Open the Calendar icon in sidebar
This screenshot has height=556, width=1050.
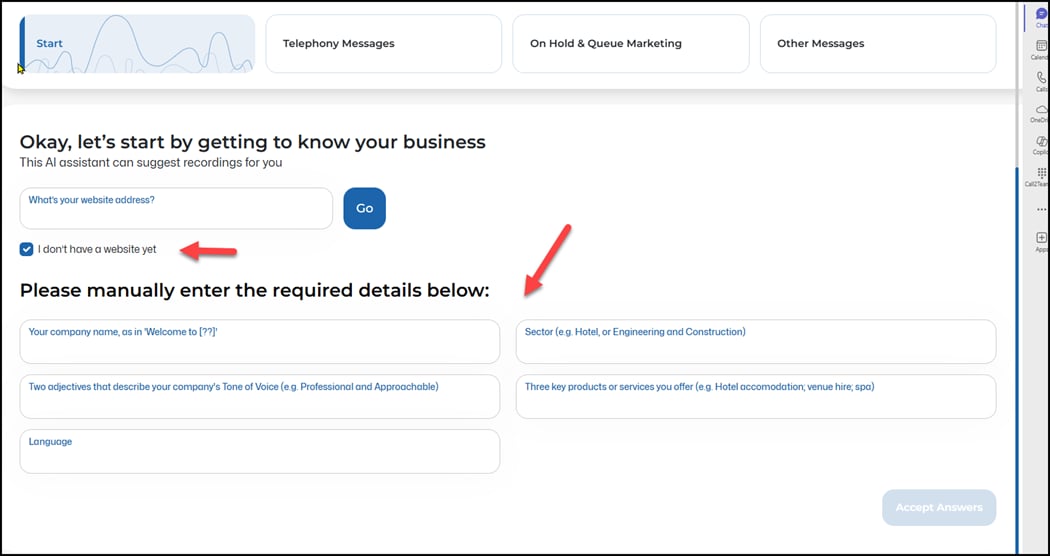[1041, 47]
